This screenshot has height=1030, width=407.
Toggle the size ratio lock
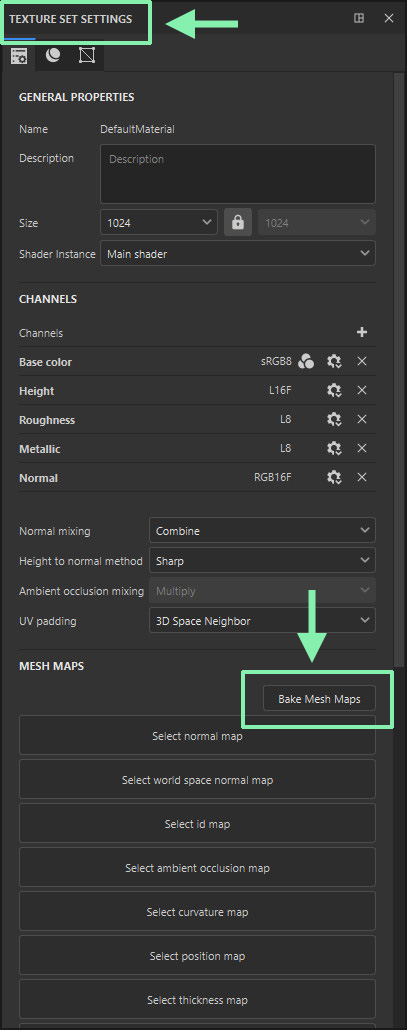pos(238,223)
